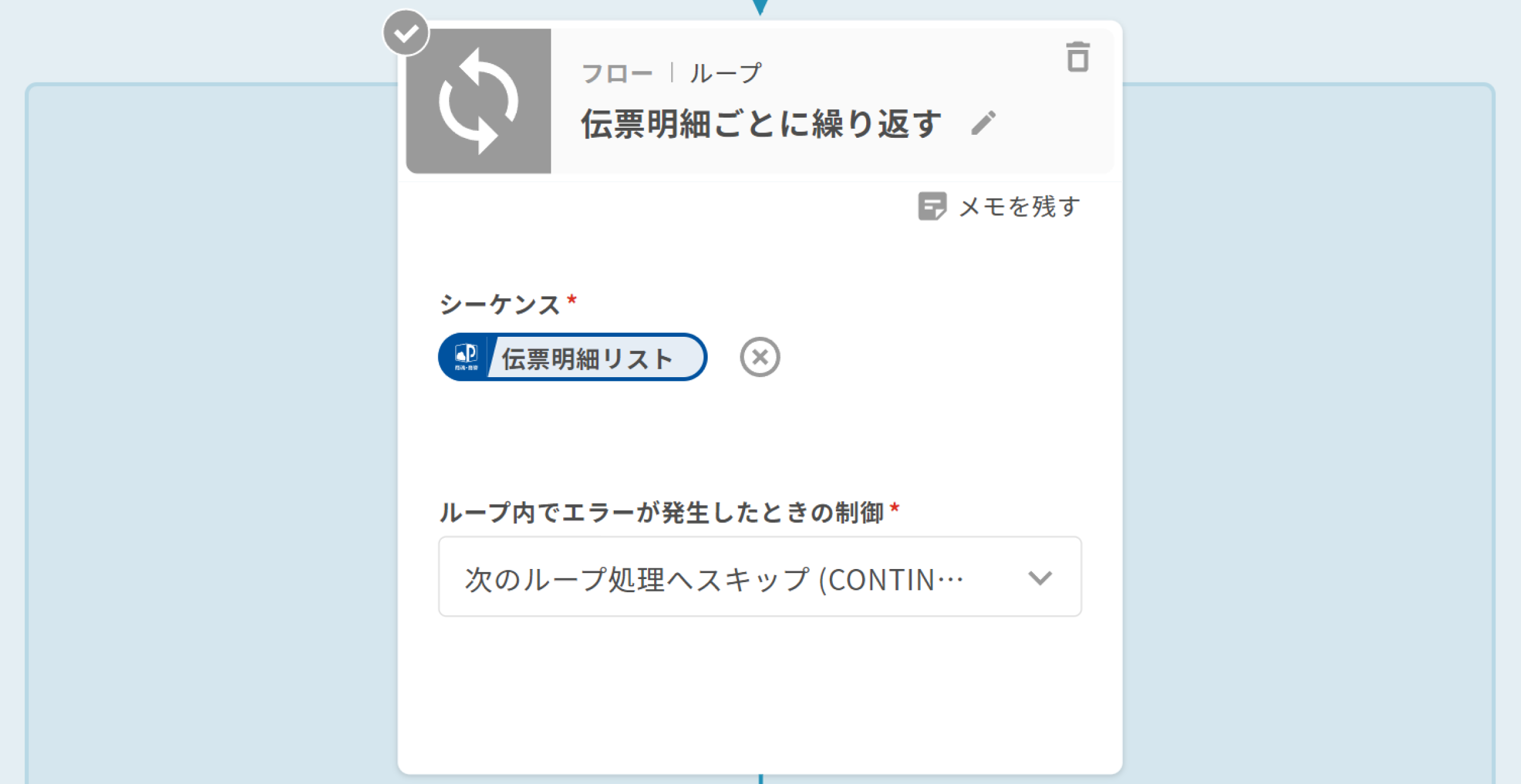Remove the sequence value with the circled X
1521x784 pixels.
click(x=759, y=357)
